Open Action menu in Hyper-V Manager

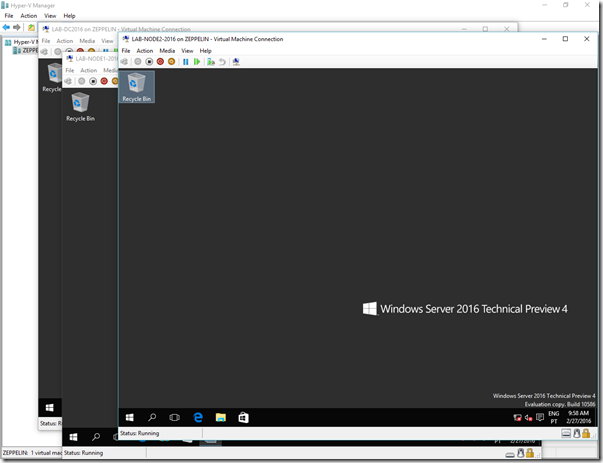[x=28, y=16]
